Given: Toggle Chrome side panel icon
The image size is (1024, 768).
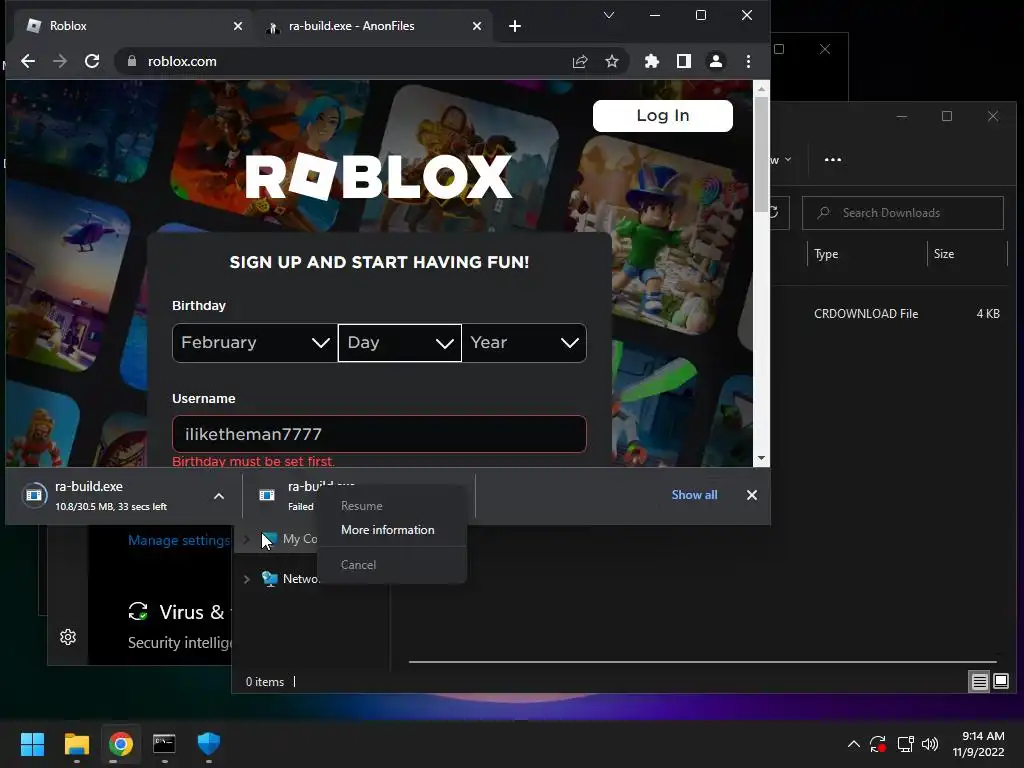Looking at the screenshot, I should pyautogui.click(x=684, y=61).
